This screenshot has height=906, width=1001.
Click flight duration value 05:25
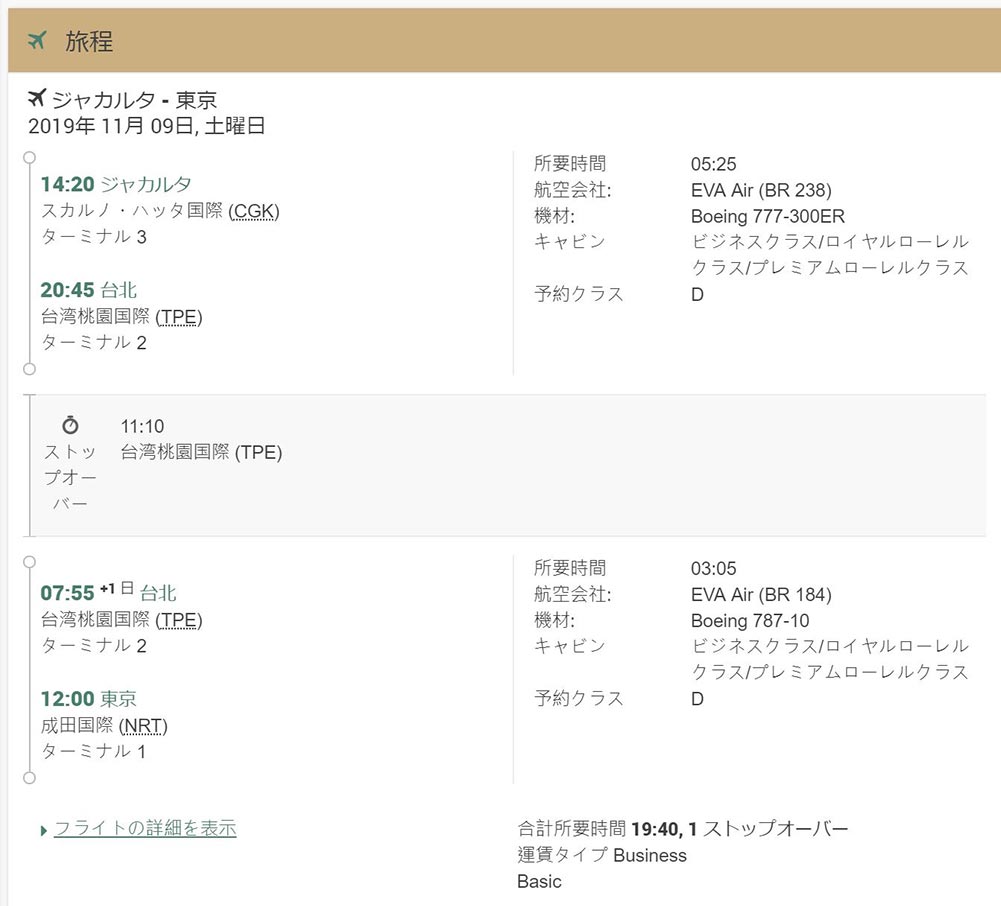[x=713, y=164]
